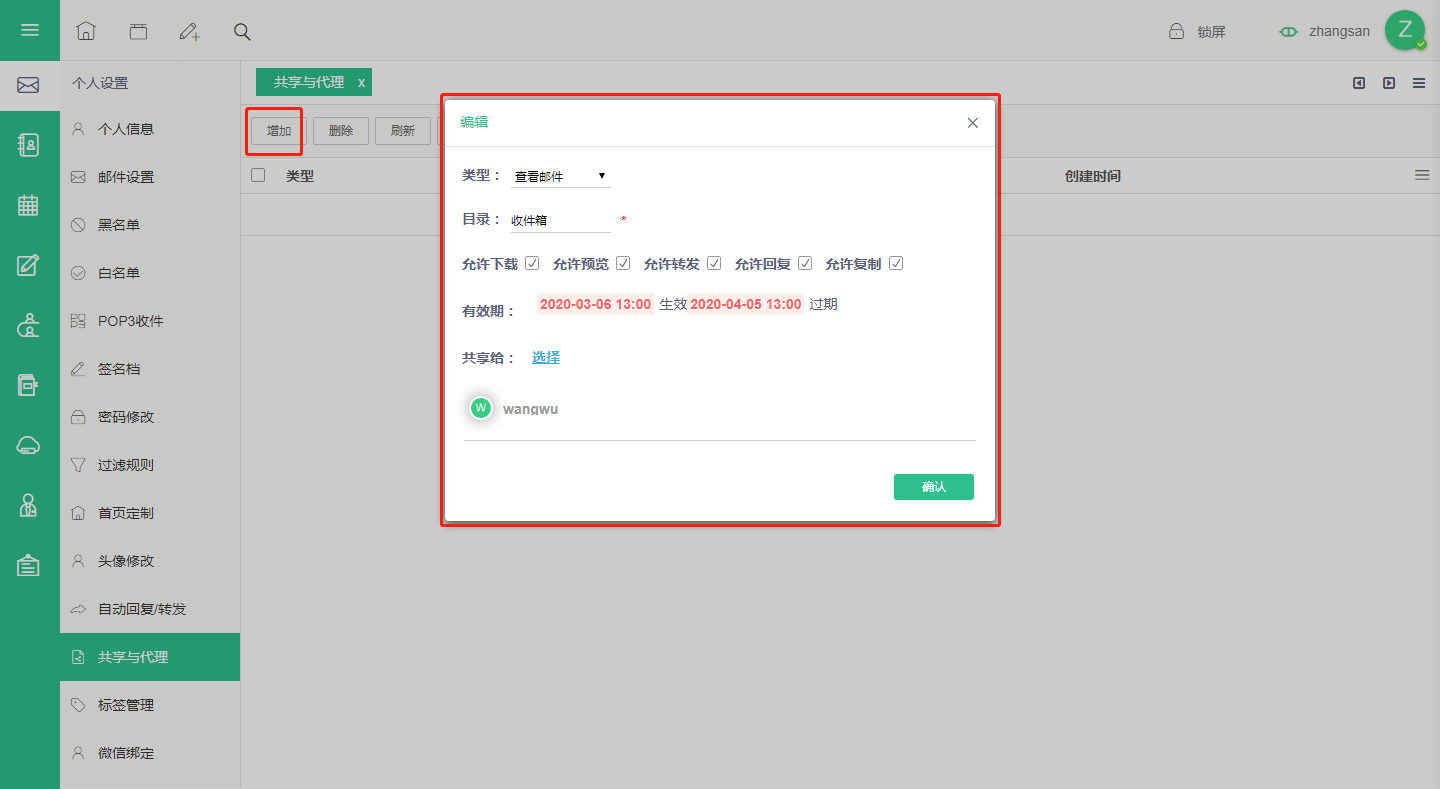Click the green eye icon beside zhangsan
This screenshot has width=1440, height=789.
[1289, 32]
